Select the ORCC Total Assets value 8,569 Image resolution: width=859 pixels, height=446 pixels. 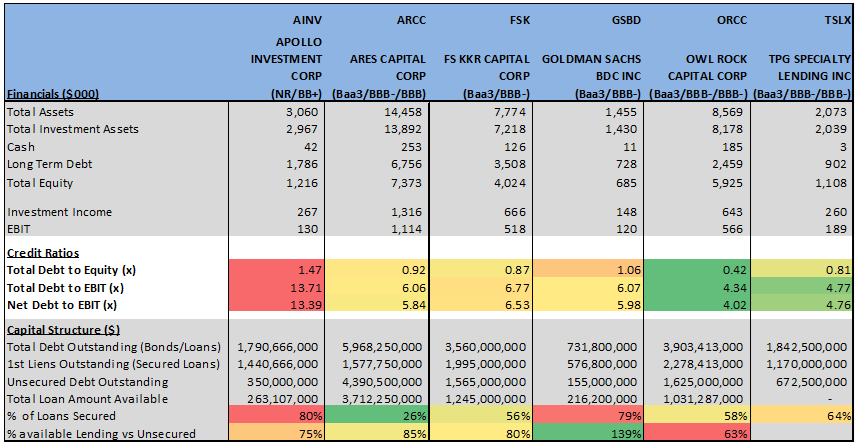click(727, 112)
